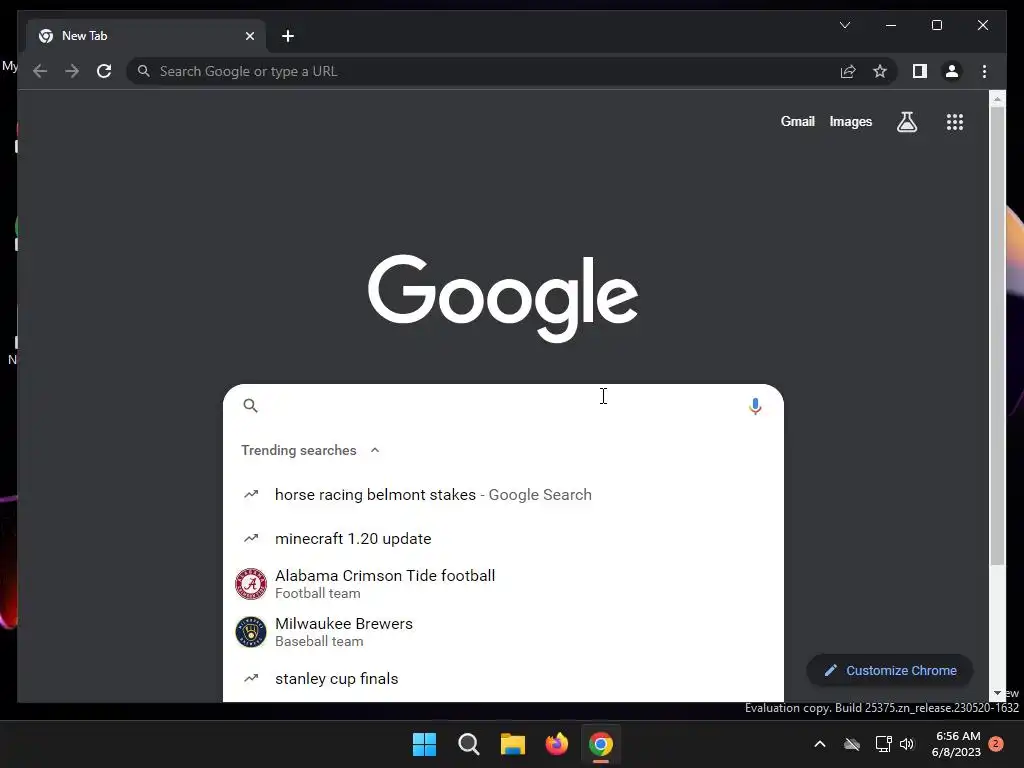Choose 'horse racing belmont stakes' suggestion
Viewport: 1024px width, 768px height.
[503, 494]
